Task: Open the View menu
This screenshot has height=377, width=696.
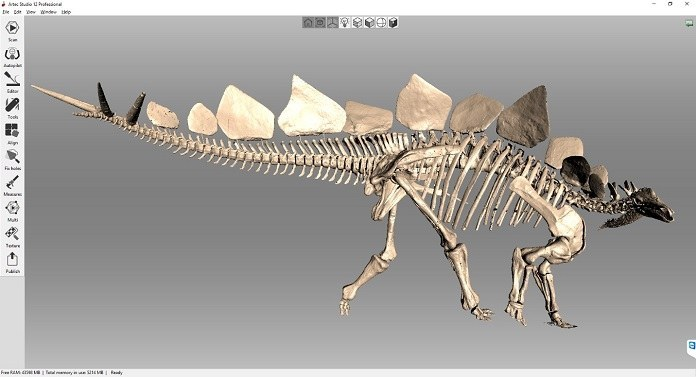Action: click(31, 12)
